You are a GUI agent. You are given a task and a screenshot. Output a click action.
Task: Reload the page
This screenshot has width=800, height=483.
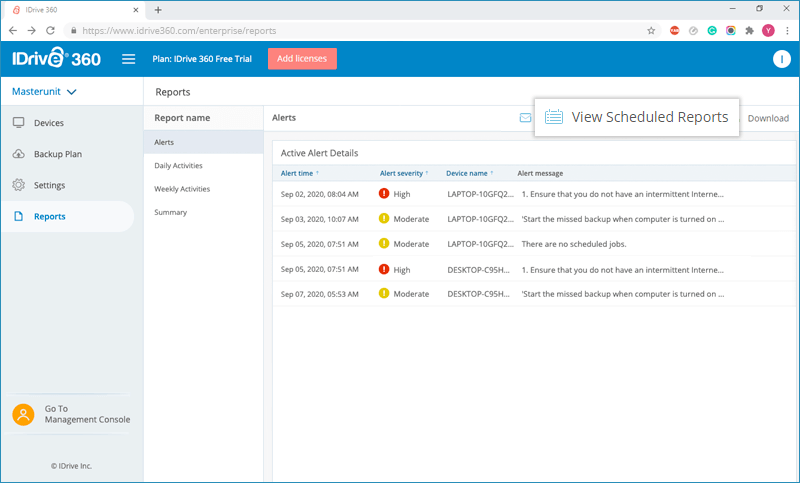pyautogui.click(x=50, y=31)
